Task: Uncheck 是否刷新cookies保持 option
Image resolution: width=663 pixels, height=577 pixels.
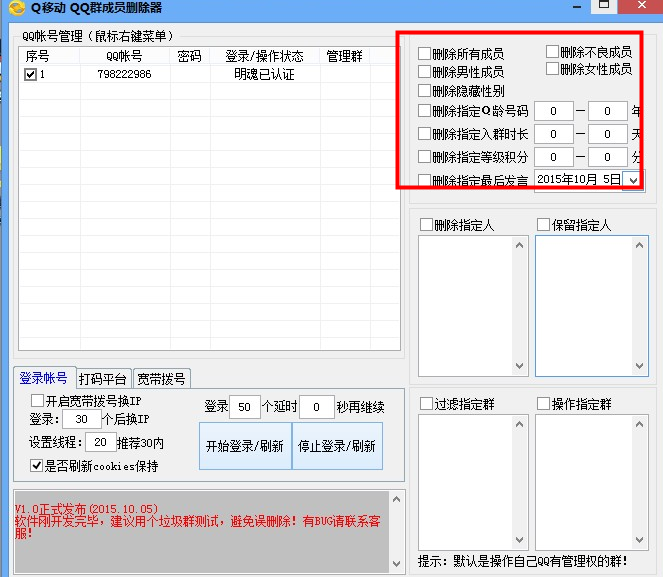Action: point(36,465)
